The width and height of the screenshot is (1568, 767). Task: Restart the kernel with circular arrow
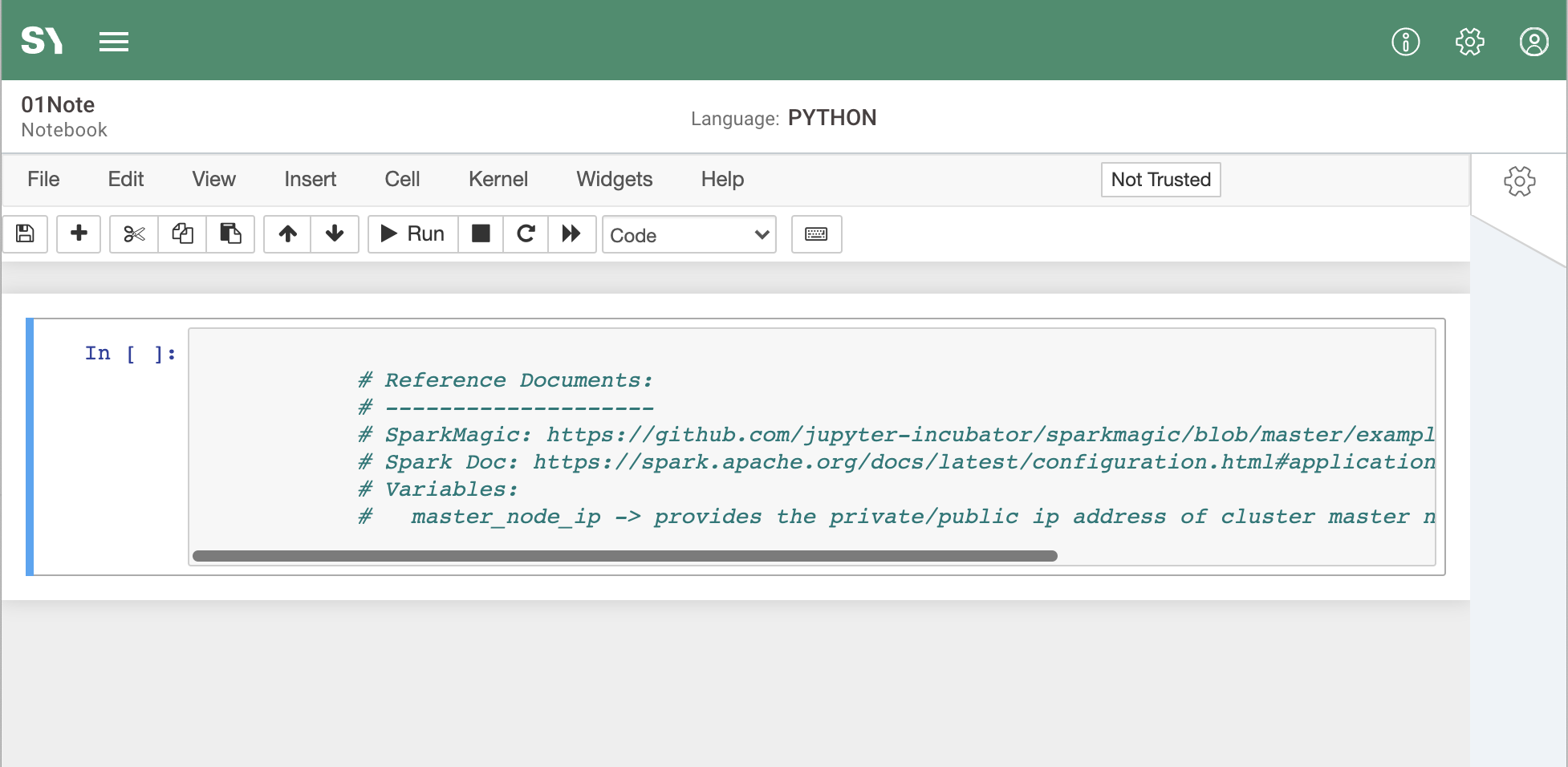526,233
